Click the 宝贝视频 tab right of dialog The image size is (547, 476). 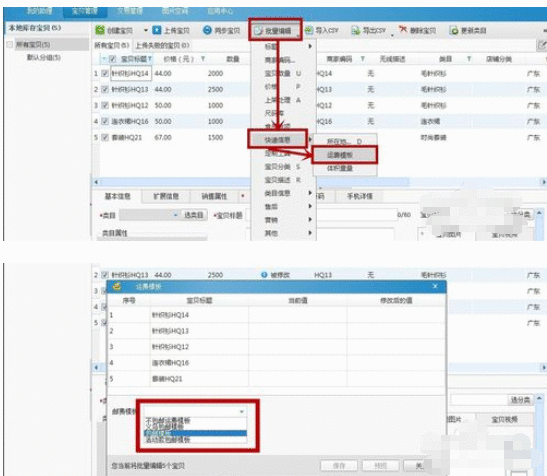504,419
